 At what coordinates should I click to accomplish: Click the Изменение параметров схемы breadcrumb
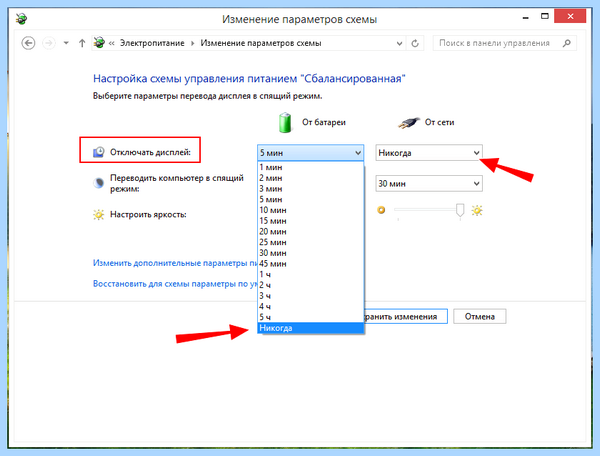(261, 43)
